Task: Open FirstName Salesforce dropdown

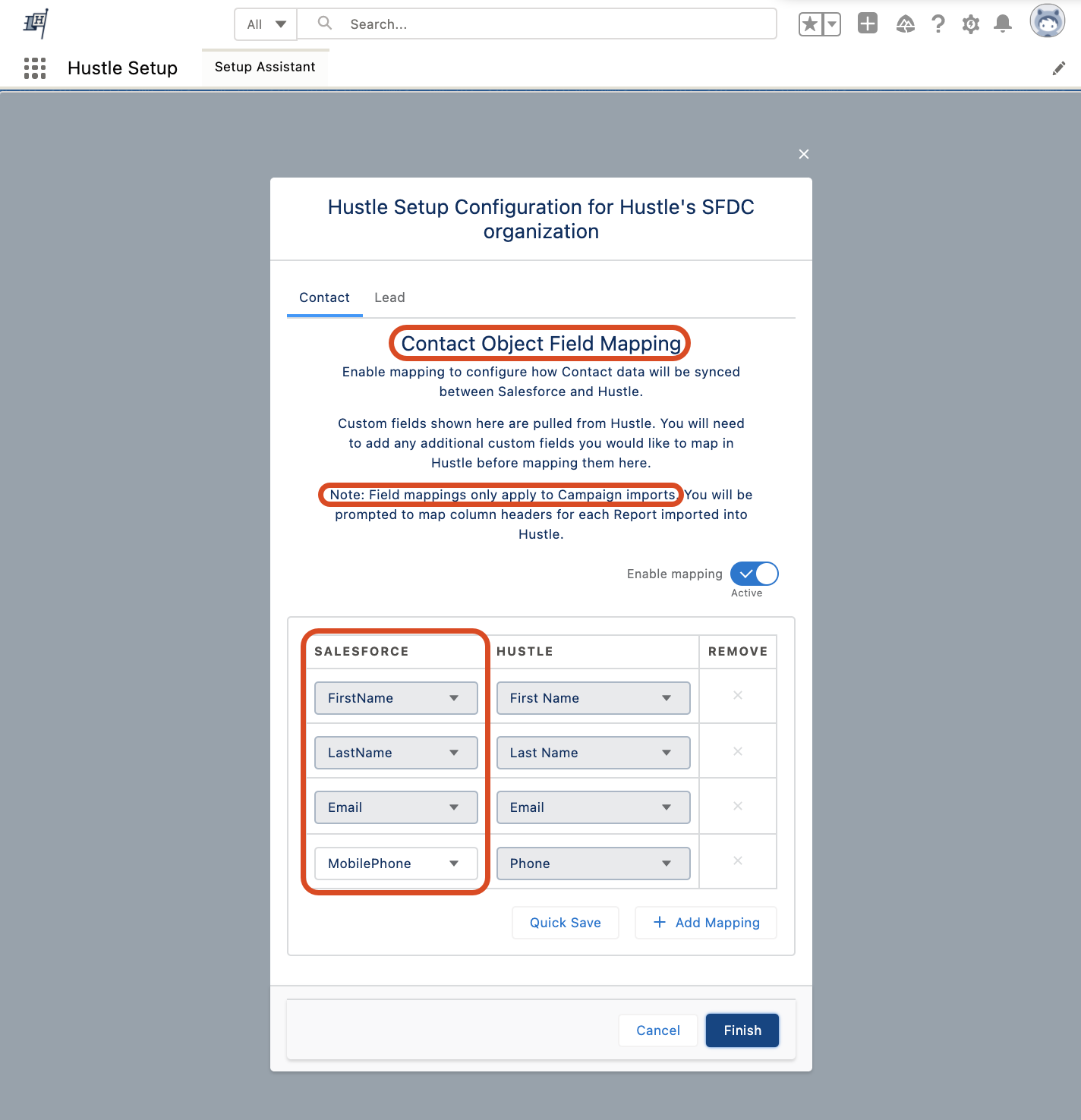Action: tap(396, 698)
